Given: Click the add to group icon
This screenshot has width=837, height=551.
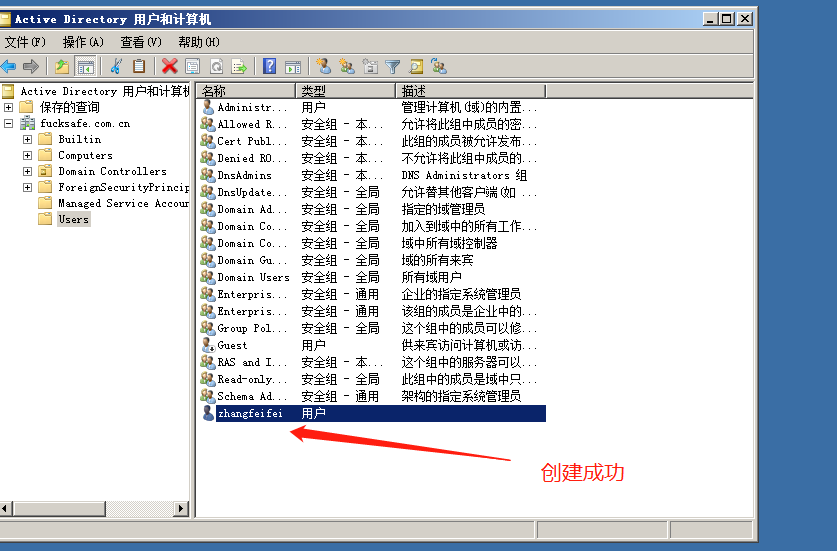Looking at the screenshot, I should (x=439, y=66).
